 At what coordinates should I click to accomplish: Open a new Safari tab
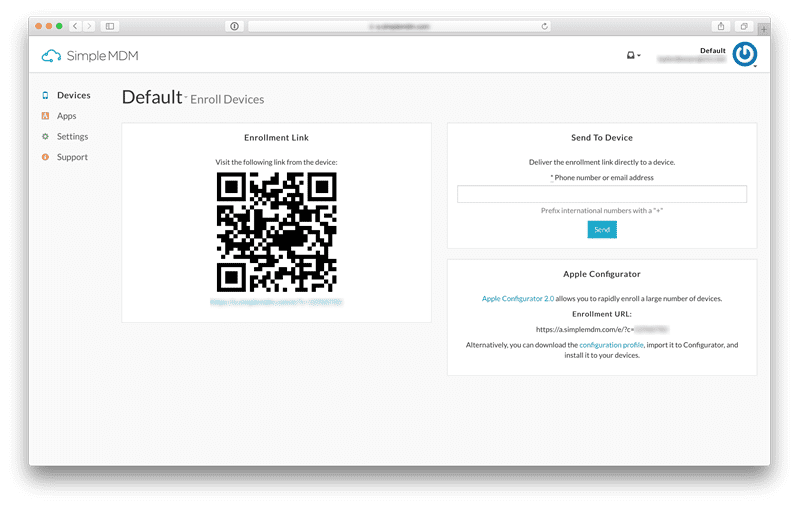[764, 29]
